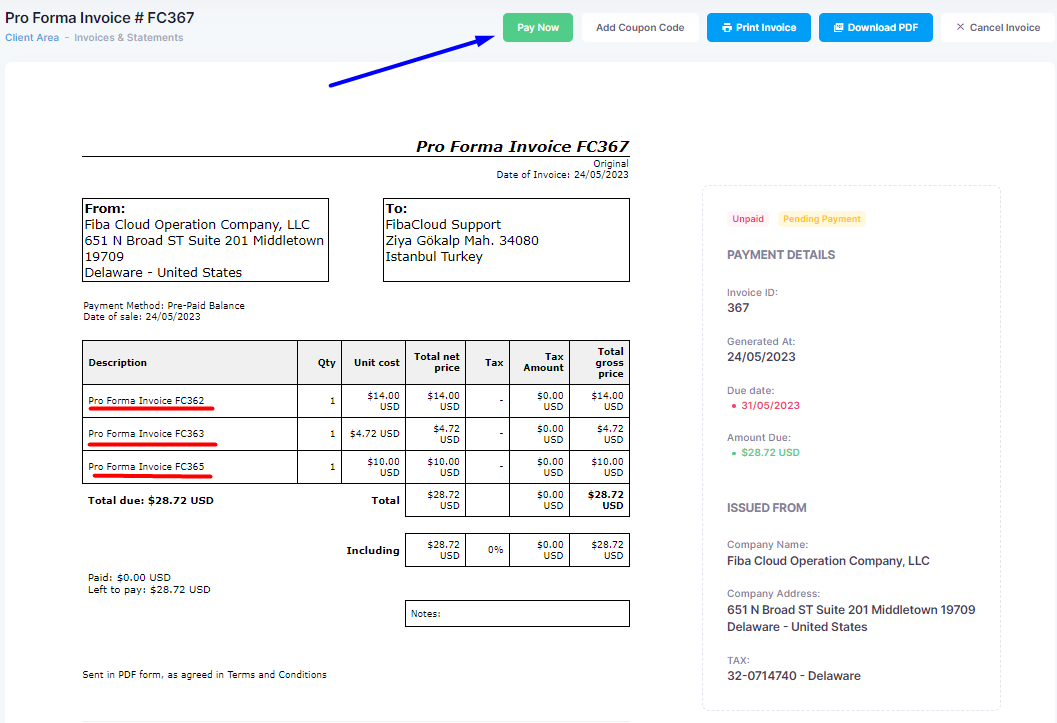The width and height of the screenshot is (1057, 723).
Task: Cancel the invoice with Cancel Invoice button
Action: [x=998, y=28]
